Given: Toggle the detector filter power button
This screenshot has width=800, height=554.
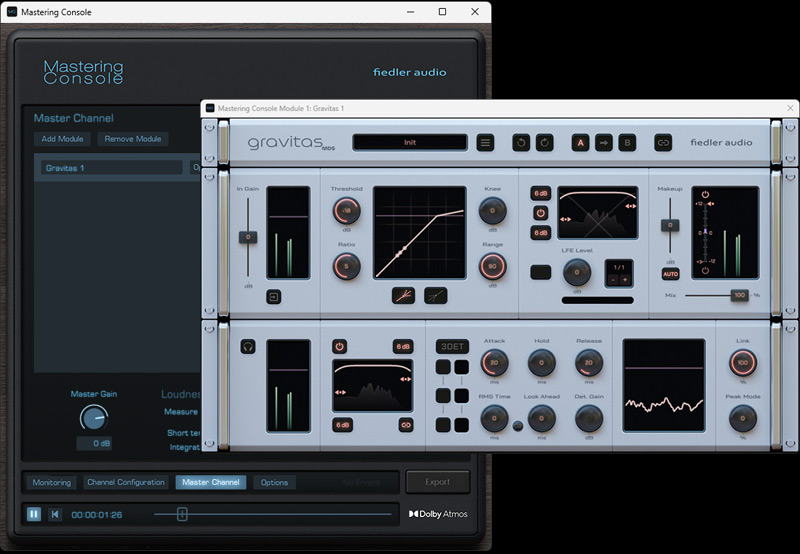Looking at the screenshot, I should pyautogui.click(x=340, y=347).
